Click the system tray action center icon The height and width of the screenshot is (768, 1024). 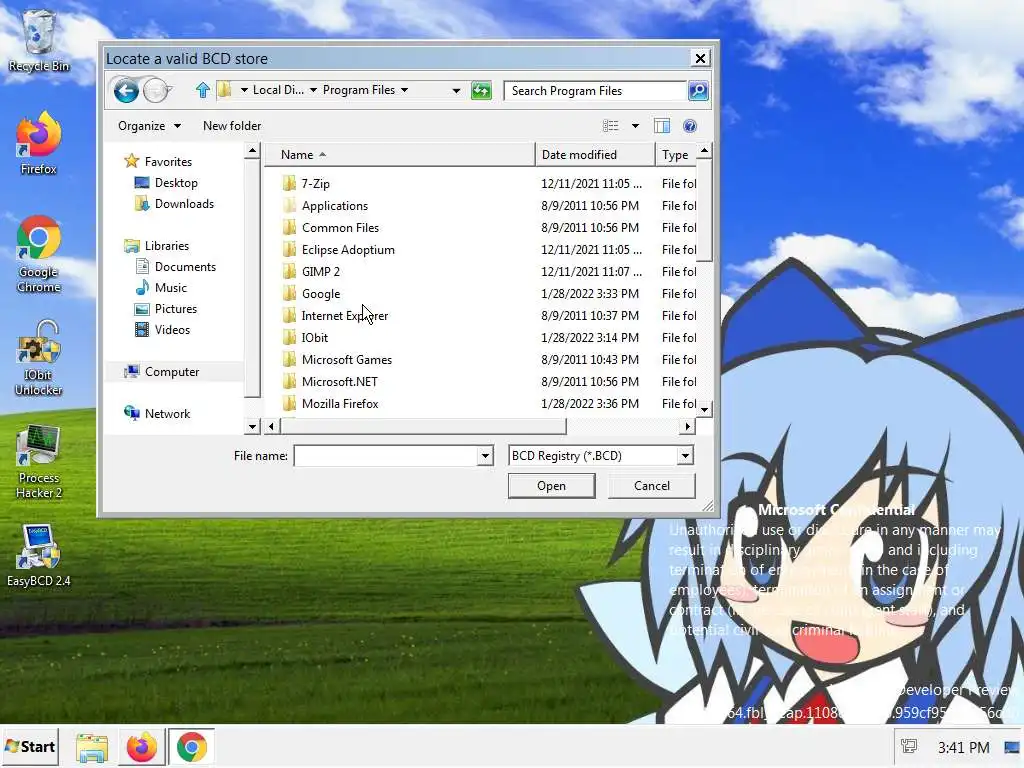[909, 746]
